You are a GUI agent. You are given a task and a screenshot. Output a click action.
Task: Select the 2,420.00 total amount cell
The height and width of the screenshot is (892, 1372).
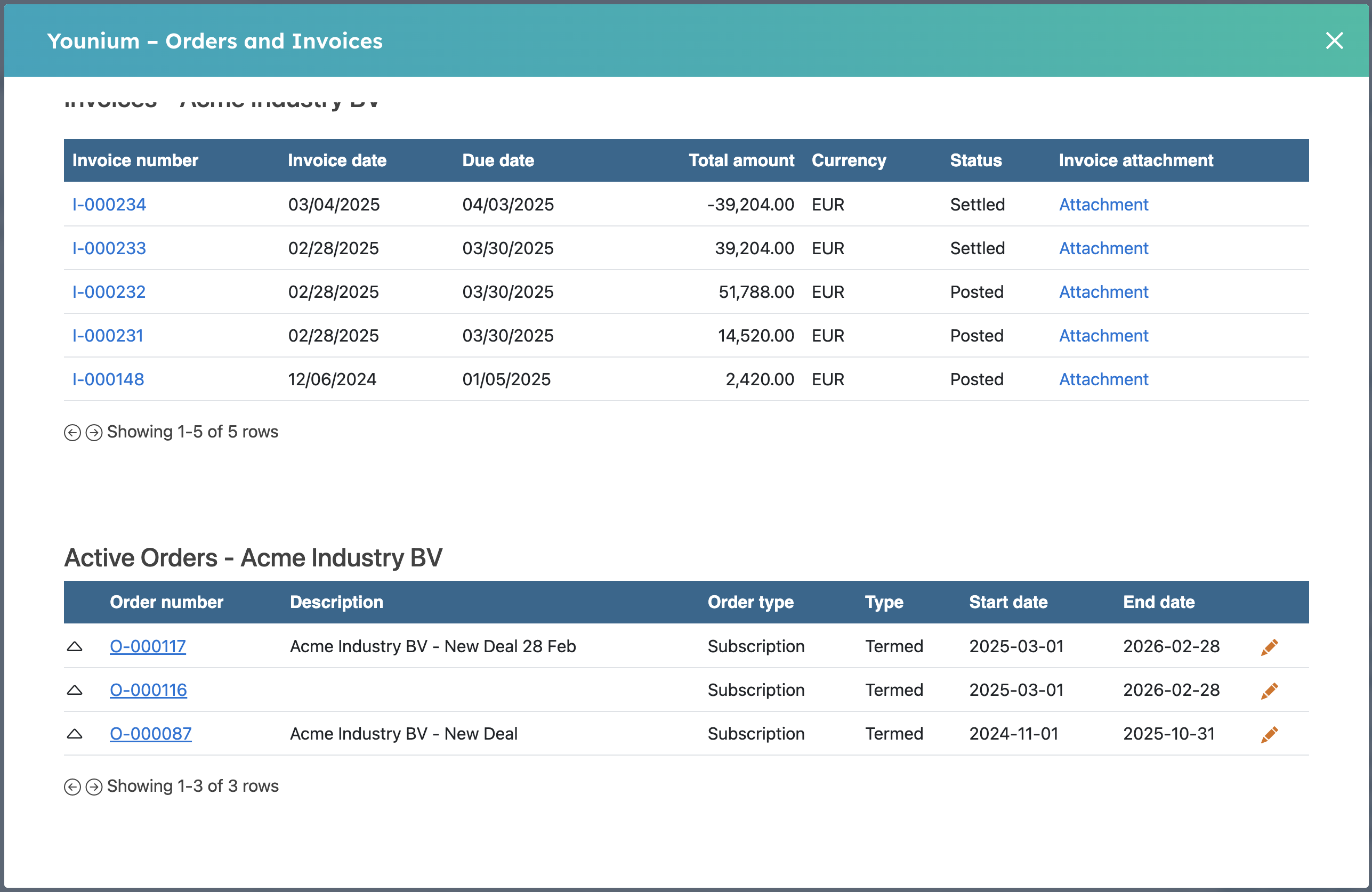(760, 380)
